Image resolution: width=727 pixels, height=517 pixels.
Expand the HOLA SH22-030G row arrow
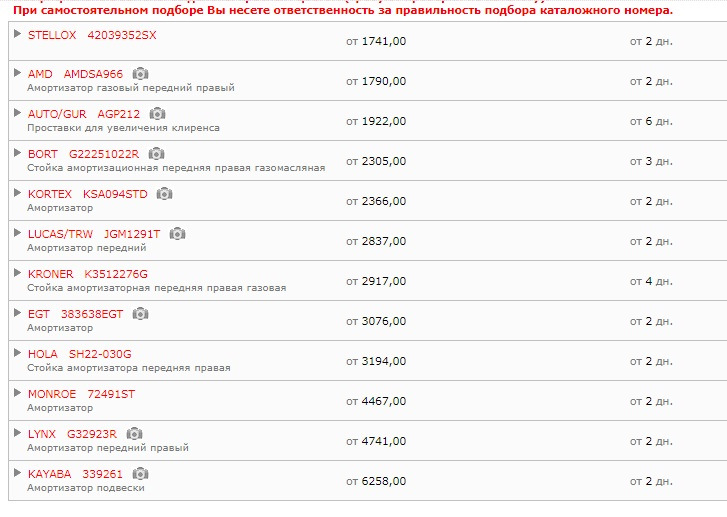click(x=18, y=352)
